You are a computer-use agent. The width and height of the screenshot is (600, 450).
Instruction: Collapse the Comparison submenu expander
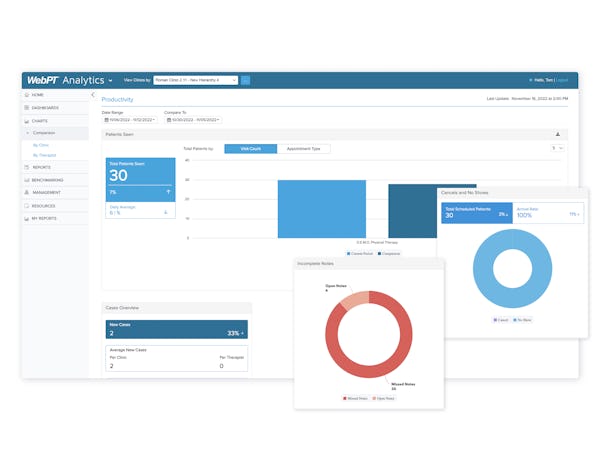28,133
